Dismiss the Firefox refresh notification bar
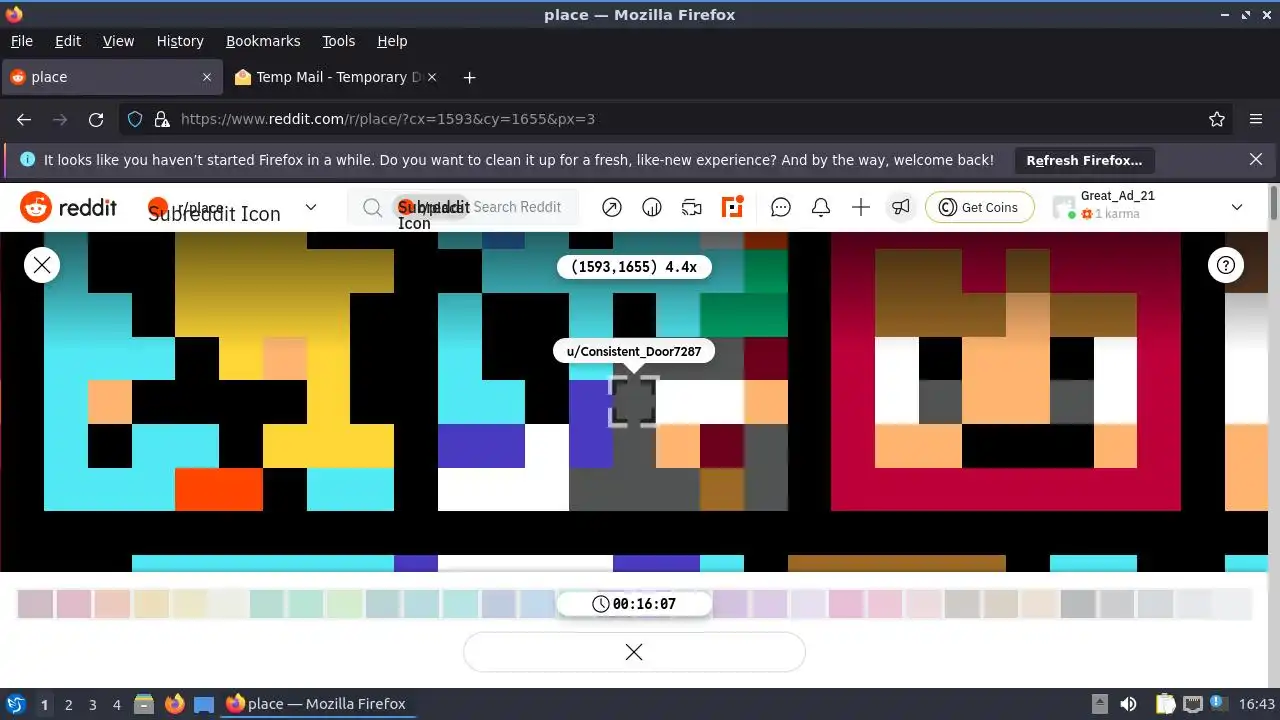 point(1256,159)
